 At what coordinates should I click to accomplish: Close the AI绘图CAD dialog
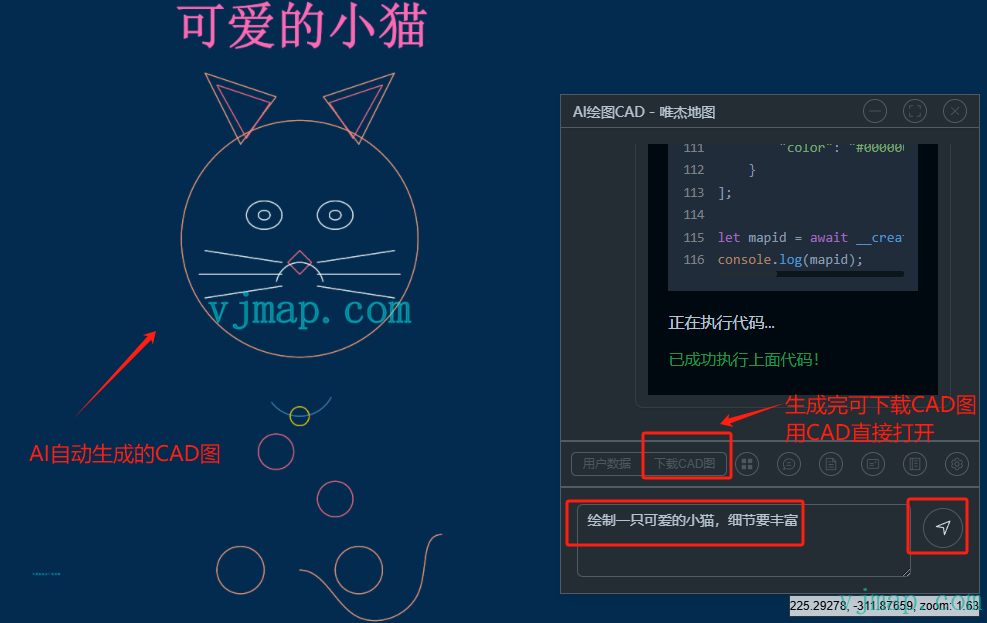pos(955,111)
